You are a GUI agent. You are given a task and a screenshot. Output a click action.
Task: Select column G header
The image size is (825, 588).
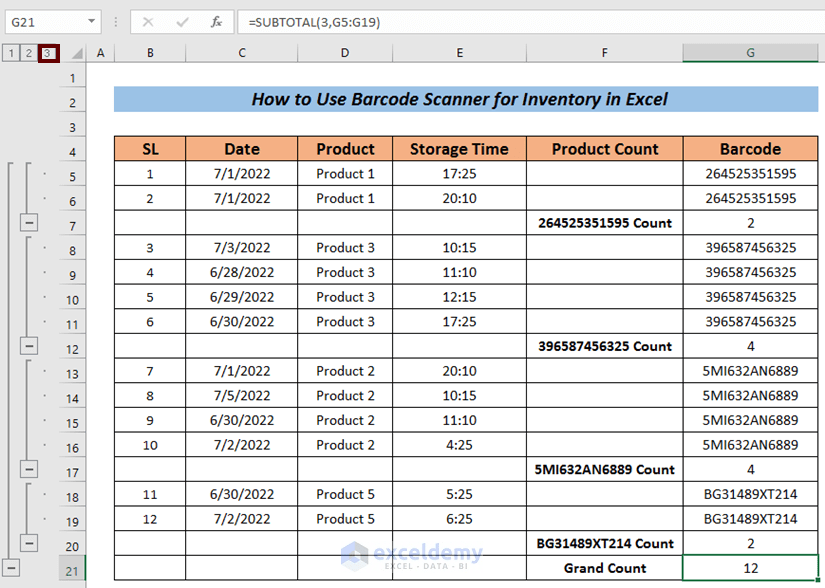pos(750,53)
